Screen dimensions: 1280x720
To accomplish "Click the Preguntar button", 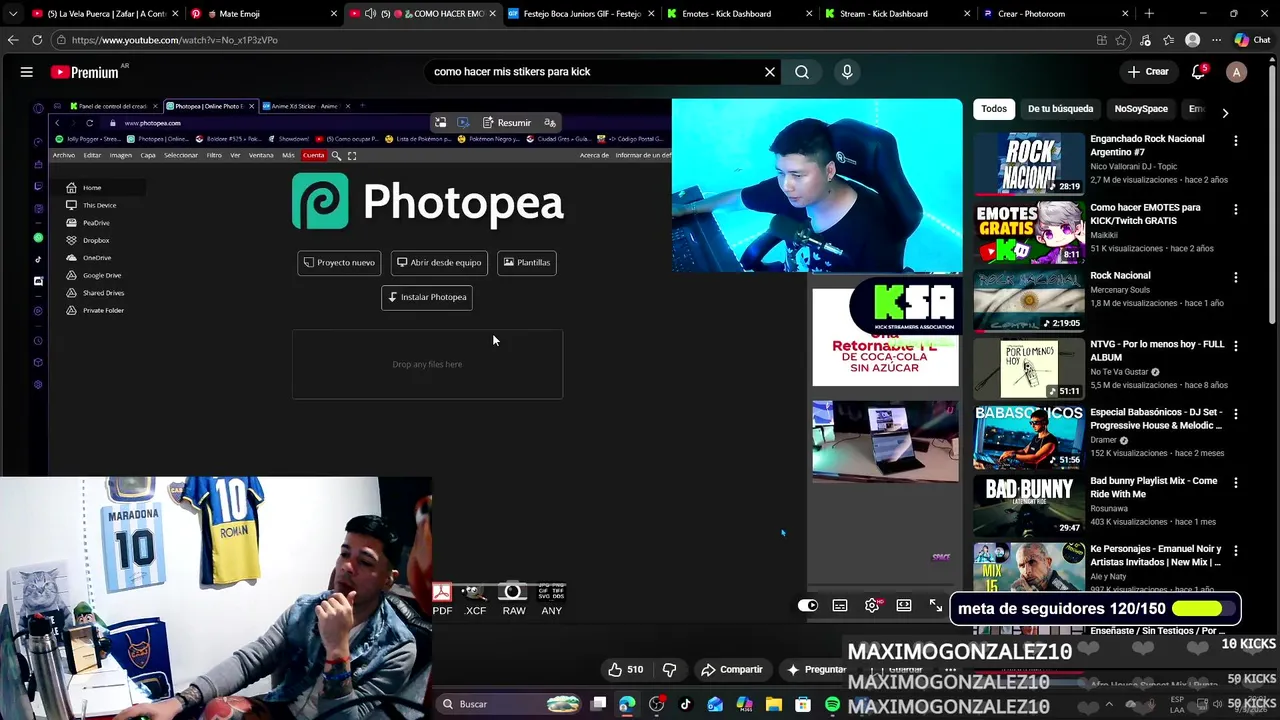I will pyautogui.click(x=816, y=670).
